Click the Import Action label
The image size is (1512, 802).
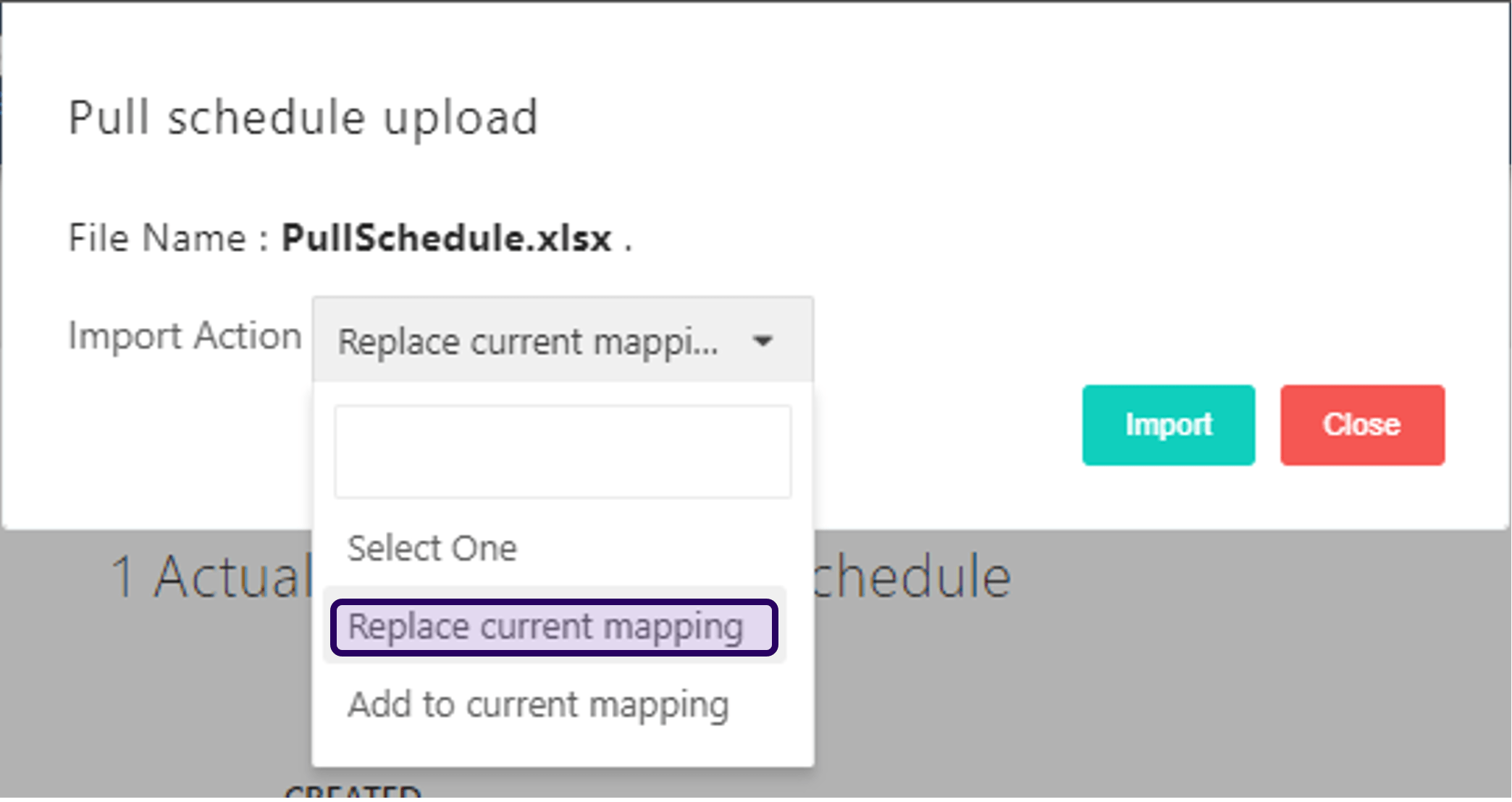[185, 335]
